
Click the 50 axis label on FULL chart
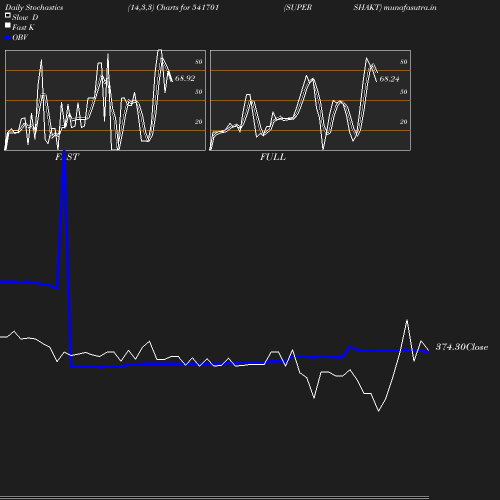[x=403, y=92]
